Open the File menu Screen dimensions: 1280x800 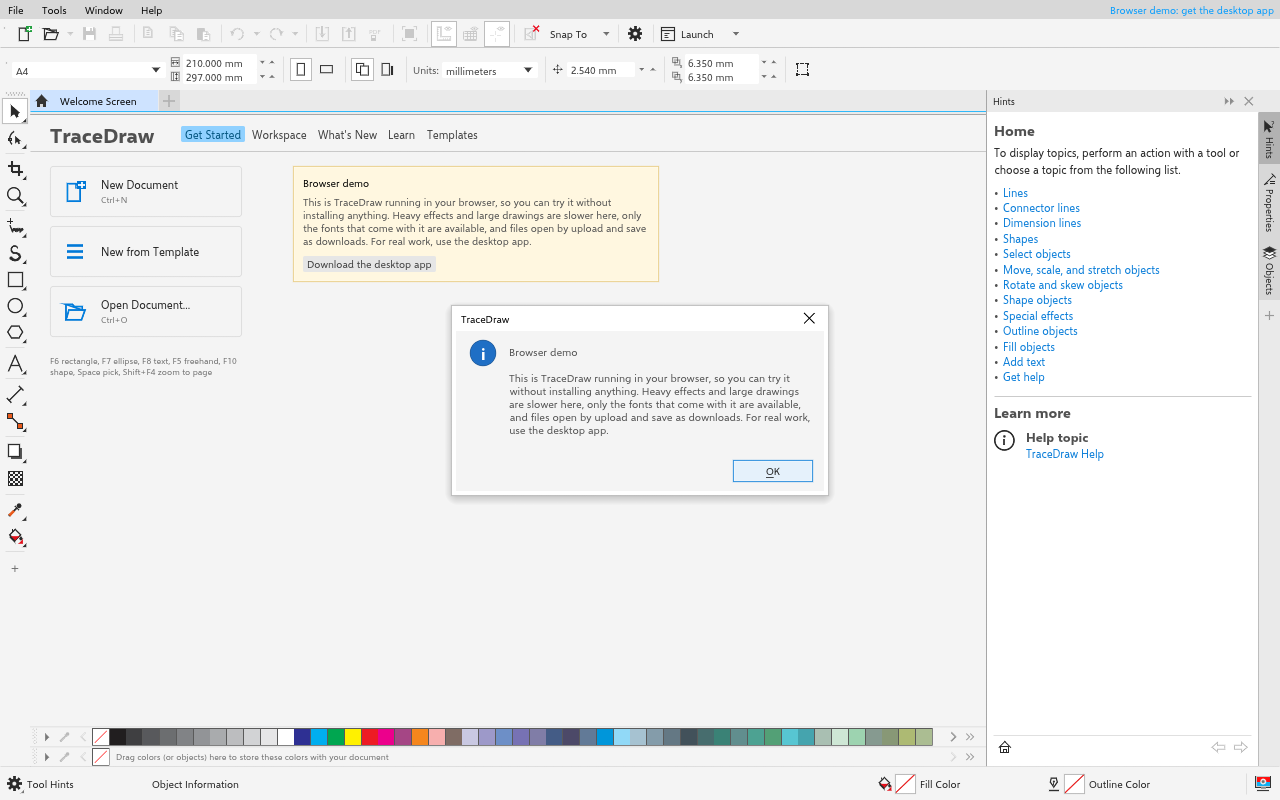click(16, 10)
